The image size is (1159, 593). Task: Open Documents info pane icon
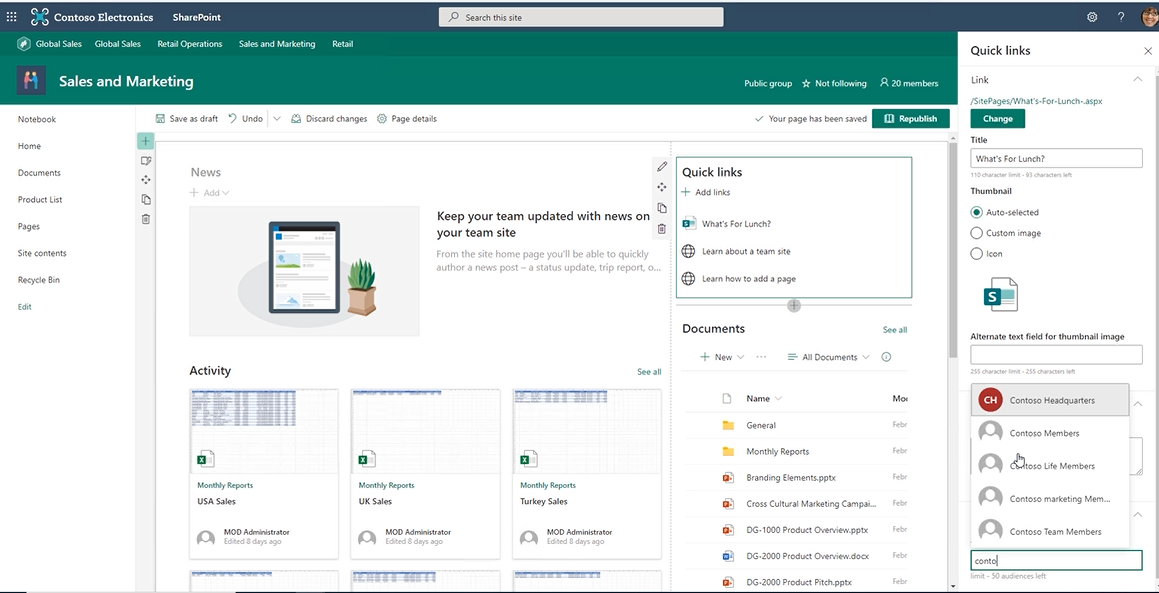(x=886, y=356)
